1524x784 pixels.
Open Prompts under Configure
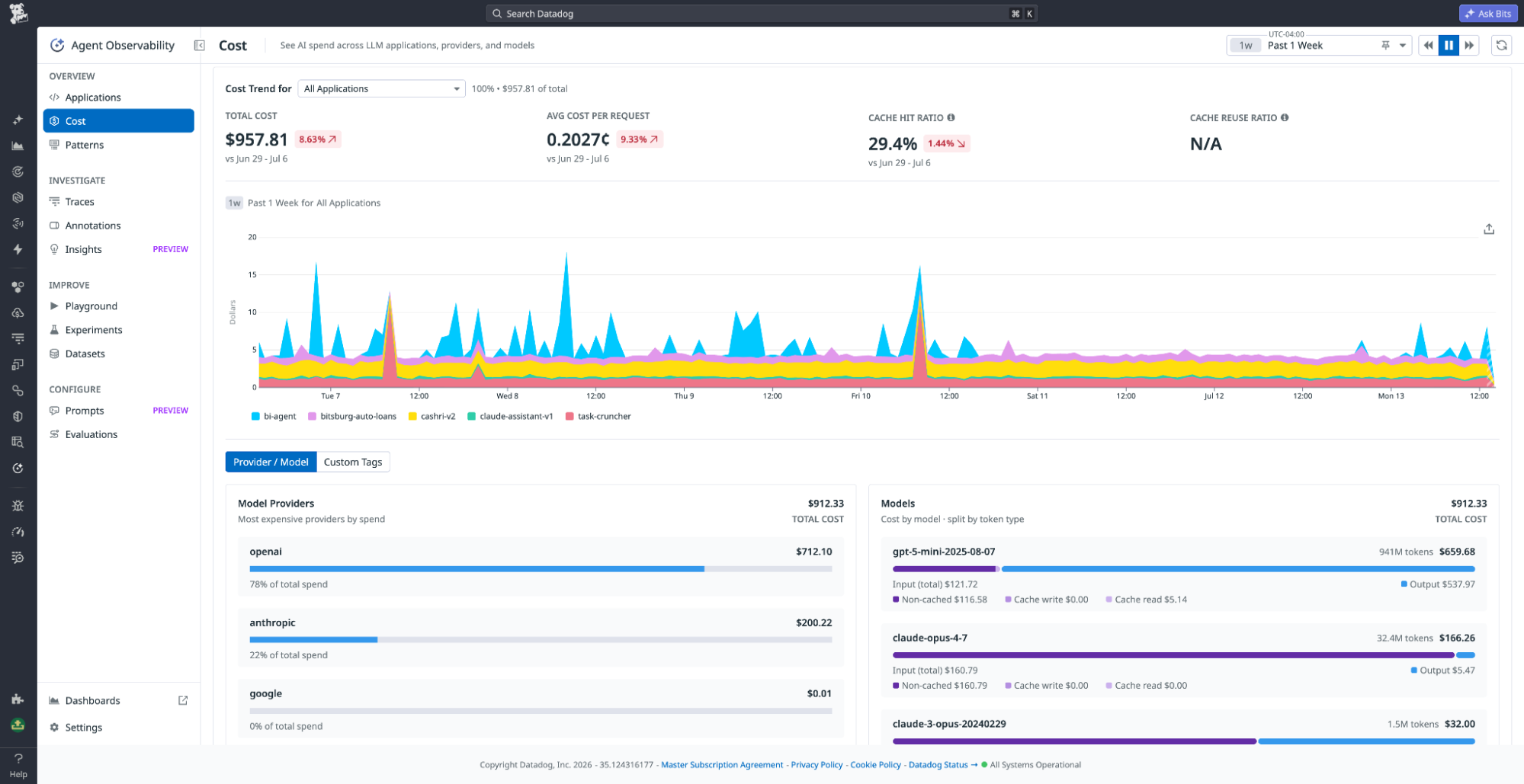[x=119, y=411]
